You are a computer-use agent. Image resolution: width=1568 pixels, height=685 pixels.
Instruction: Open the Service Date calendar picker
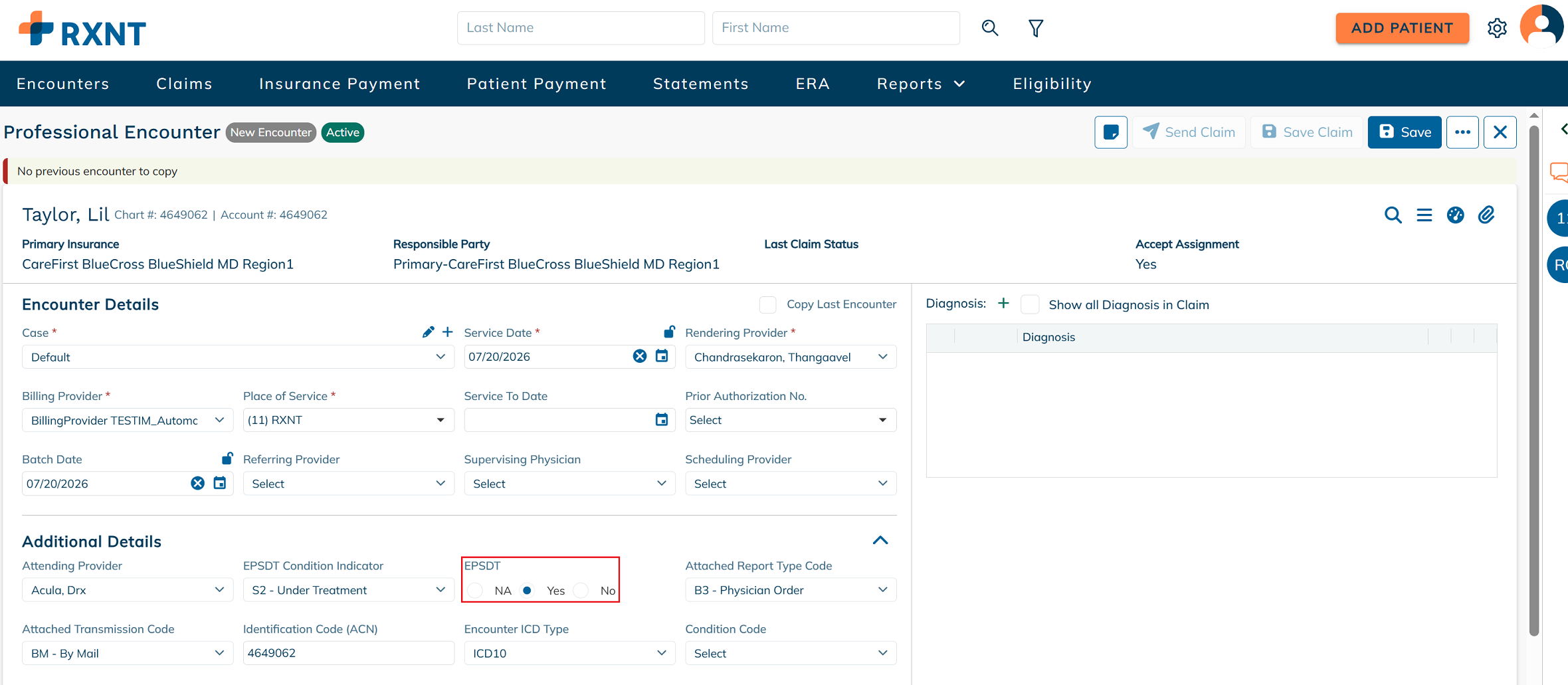(662, 356)
